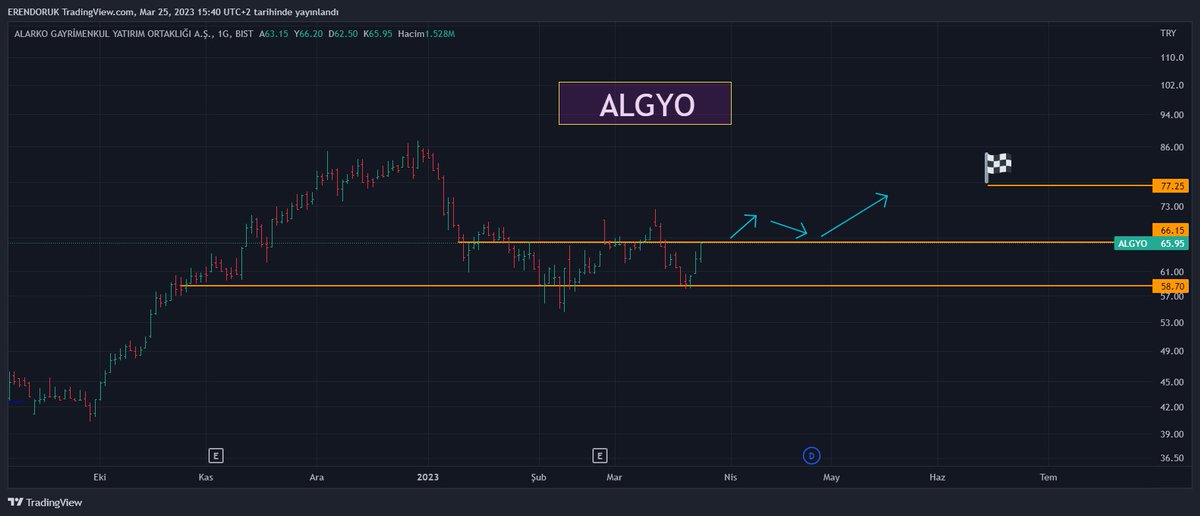Screen dimensions: 1200x516
Task: Click the 110.0 price axis label
Action: tap(1172, 58)
